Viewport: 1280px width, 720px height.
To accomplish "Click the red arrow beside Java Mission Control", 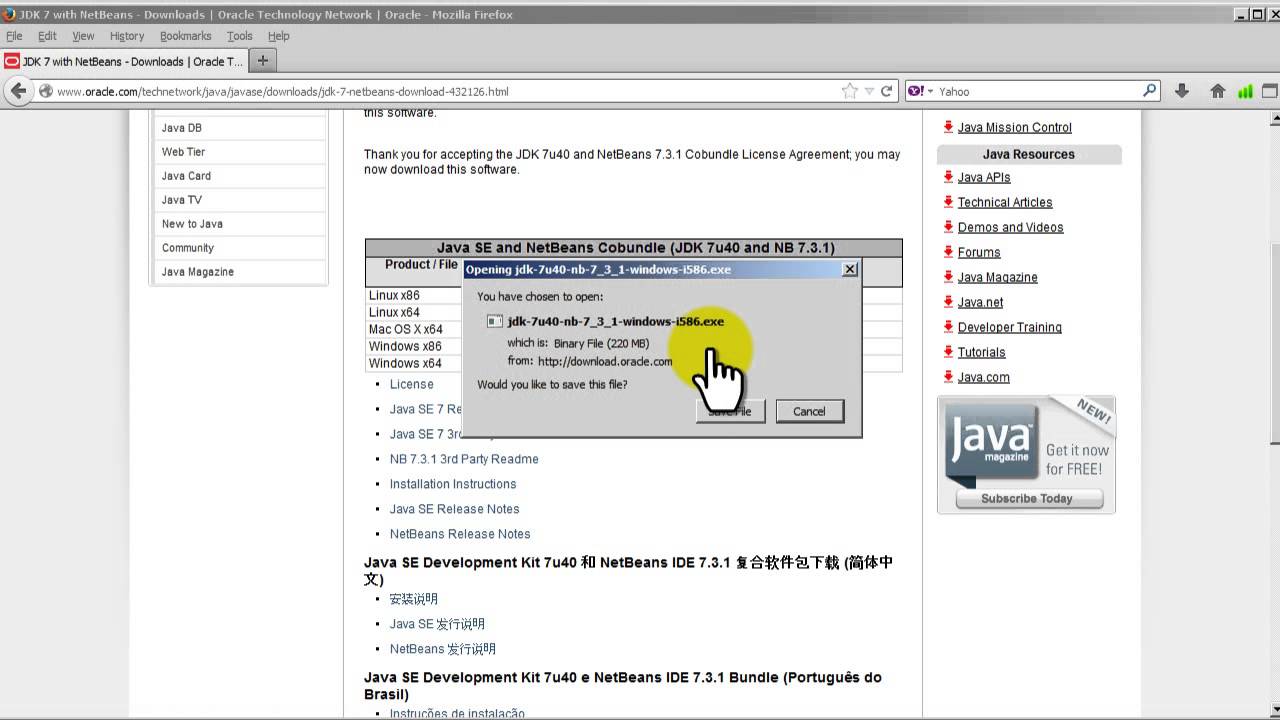I will tap(948, 127).
